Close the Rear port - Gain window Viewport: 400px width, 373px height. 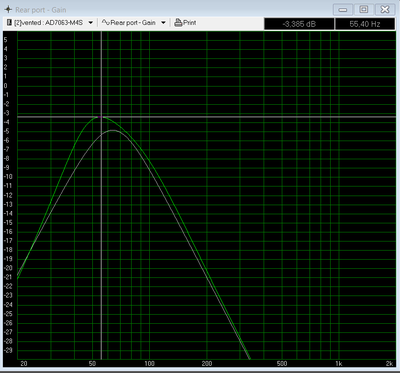(x=385, y=9)
